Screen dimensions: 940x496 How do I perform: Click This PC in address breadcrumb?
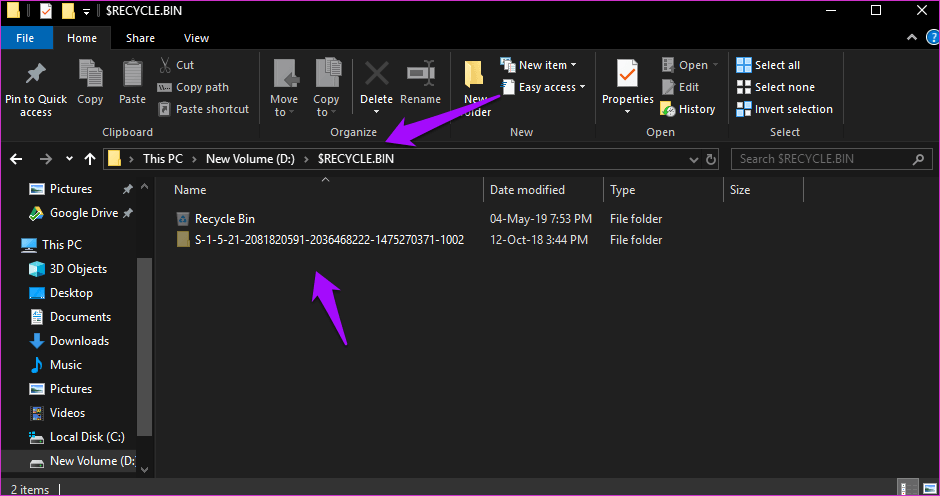pyautogui.click(x=162, y=159)
